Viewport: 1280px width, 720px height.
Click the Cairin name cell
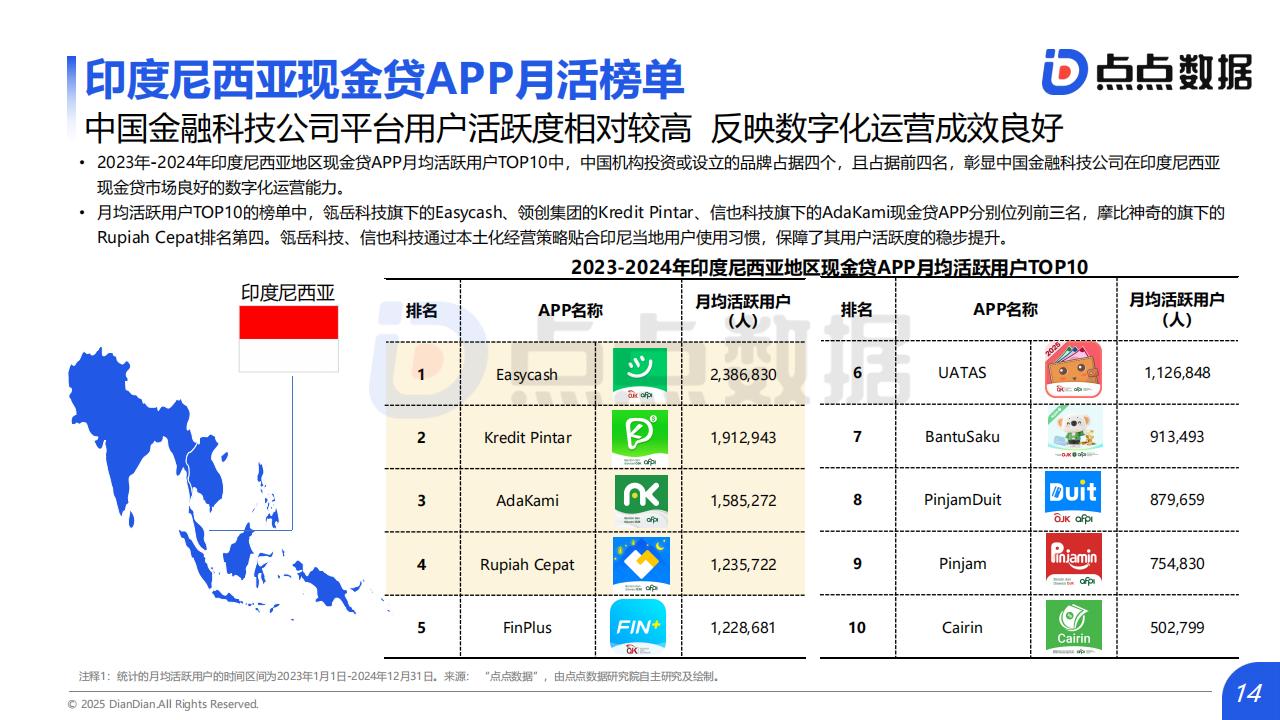pyautogui.click(x=962, y=628)
